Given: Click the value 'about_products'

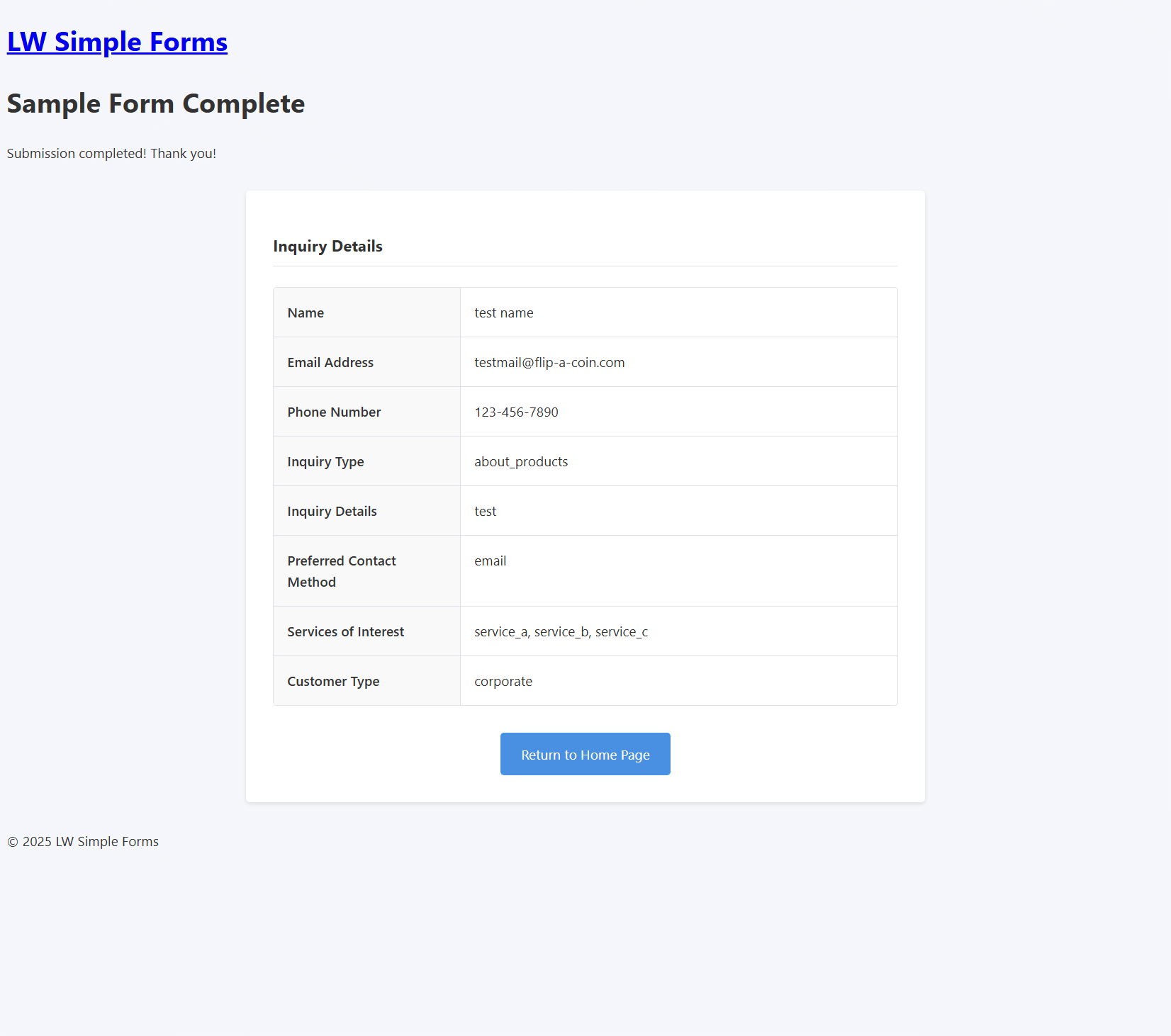Looking at the screenshot, I should (521, 461).
